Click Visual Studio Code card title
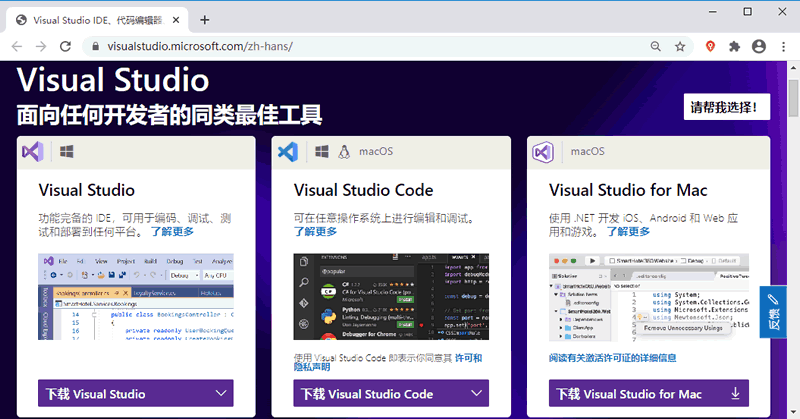The image size is (800, 419). pos(363,190)
